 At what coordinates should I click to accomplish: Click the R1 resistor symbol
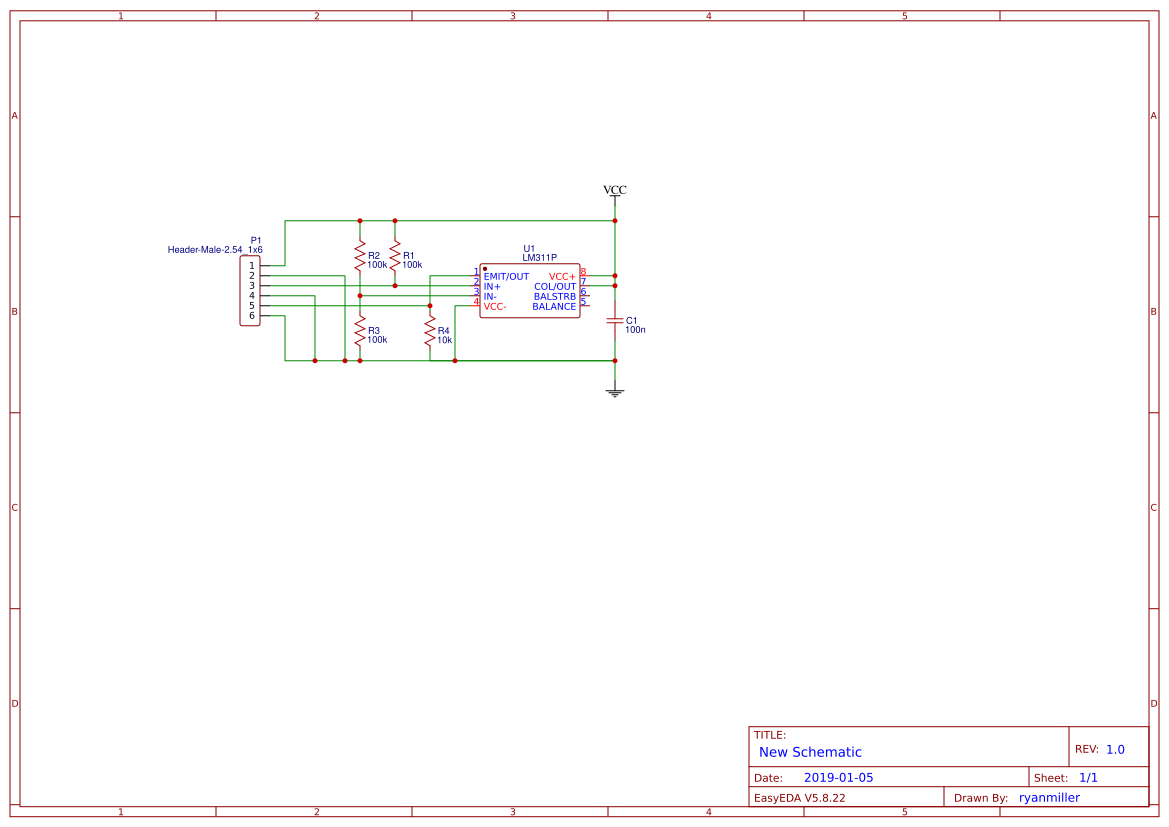tap(394, 254)
